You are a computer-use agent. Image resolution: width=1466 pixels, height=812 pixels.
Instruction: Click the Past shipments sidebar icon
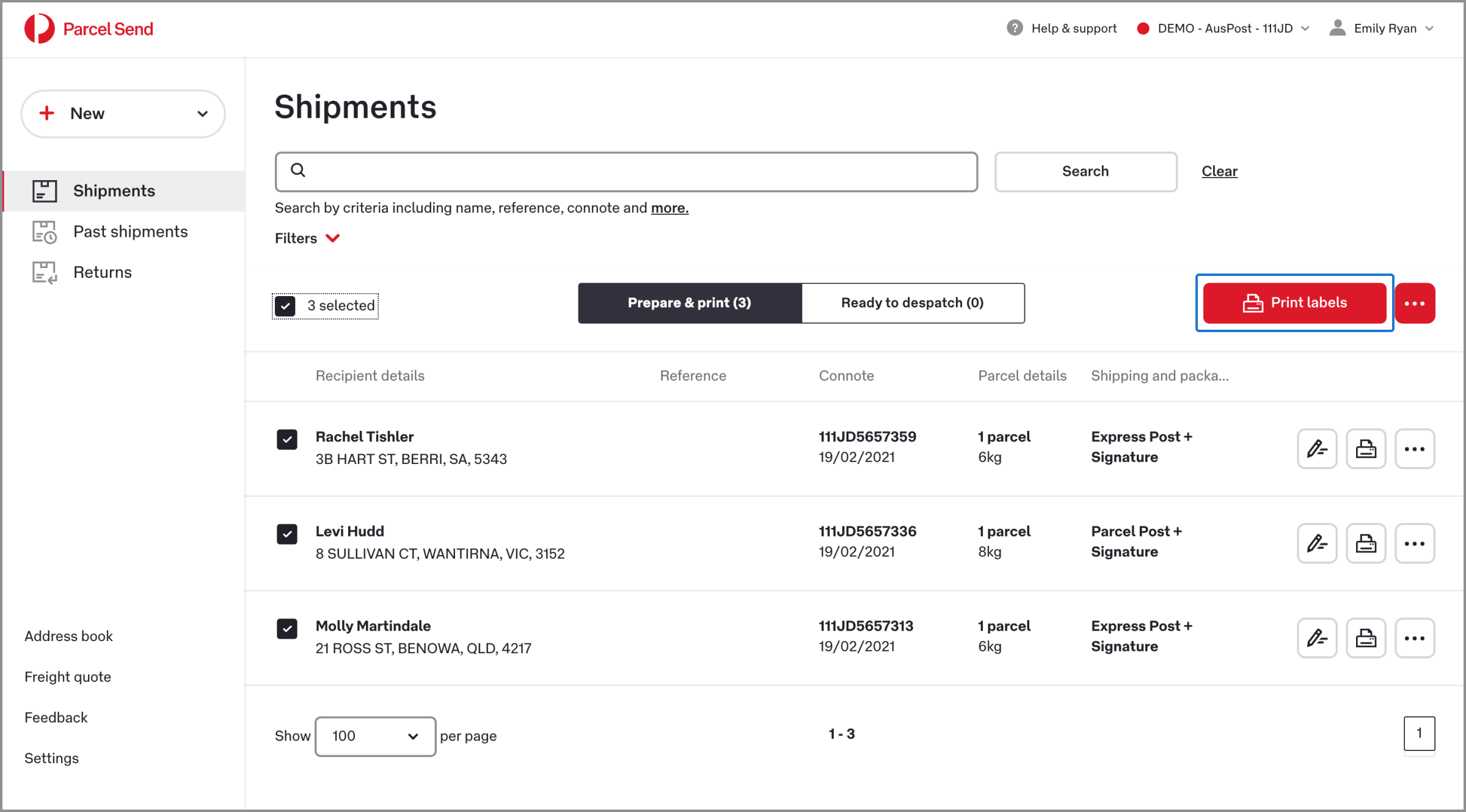(45, 232)
